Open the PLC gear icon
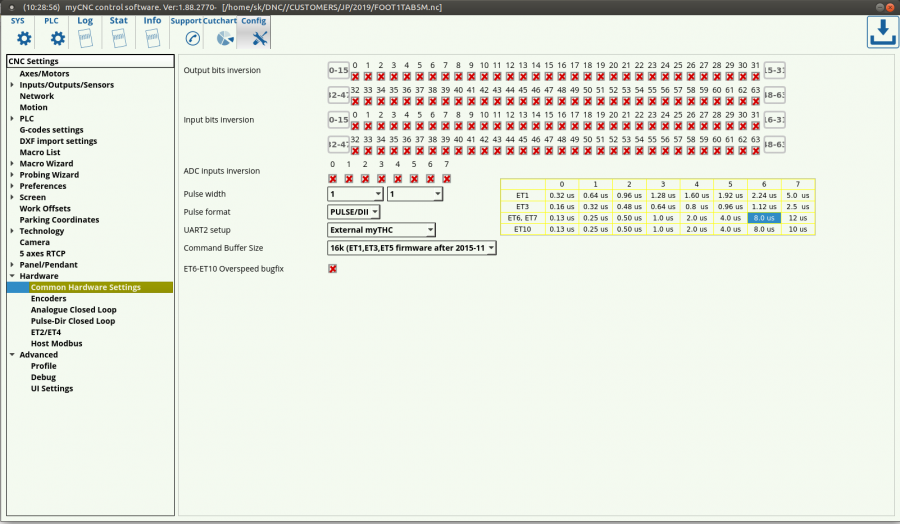 tap(57, 38)
